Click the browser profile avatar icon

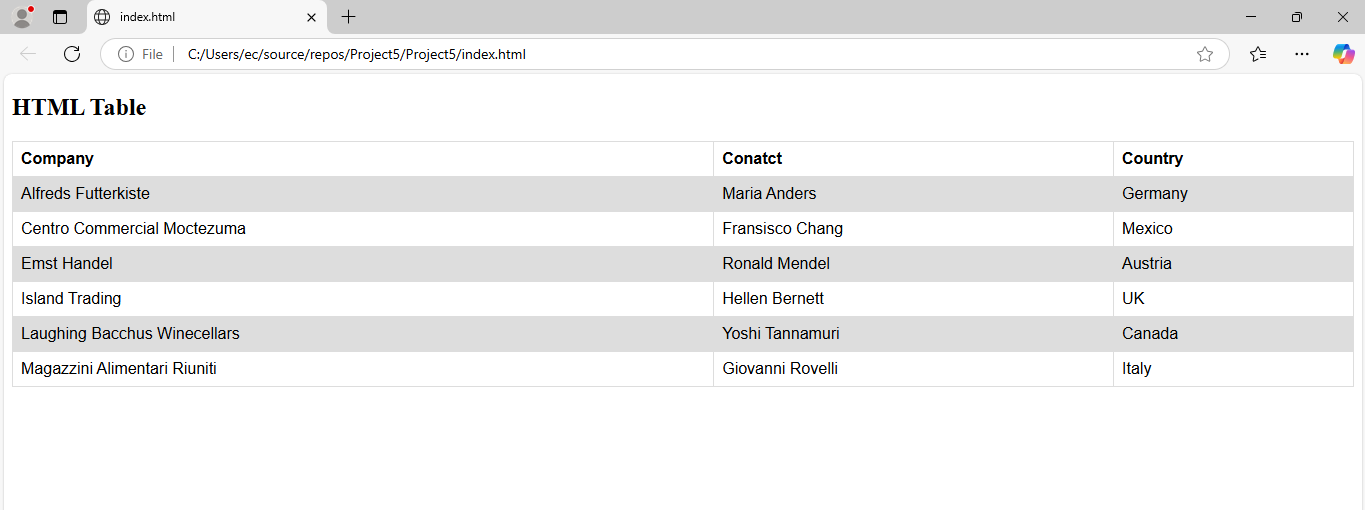[22, 17]
